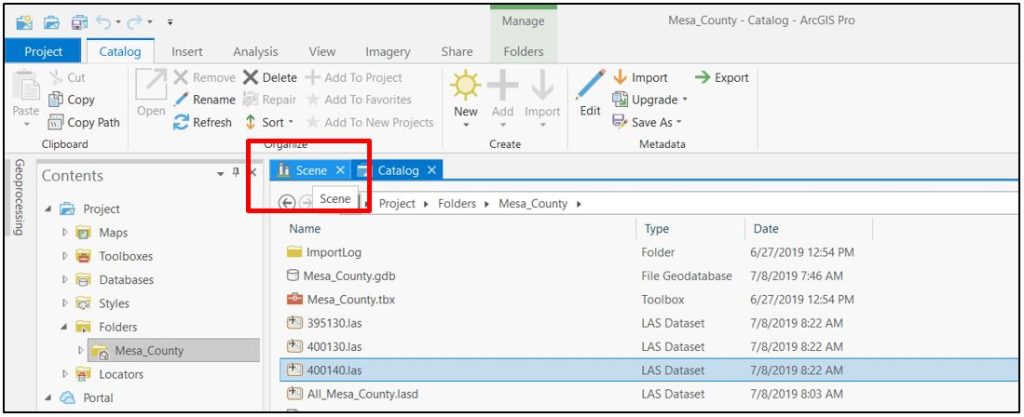This screenshot has height=417, width=1024.
Task: Switch to the Analysis ribbon tab
Action: (255, 51)
